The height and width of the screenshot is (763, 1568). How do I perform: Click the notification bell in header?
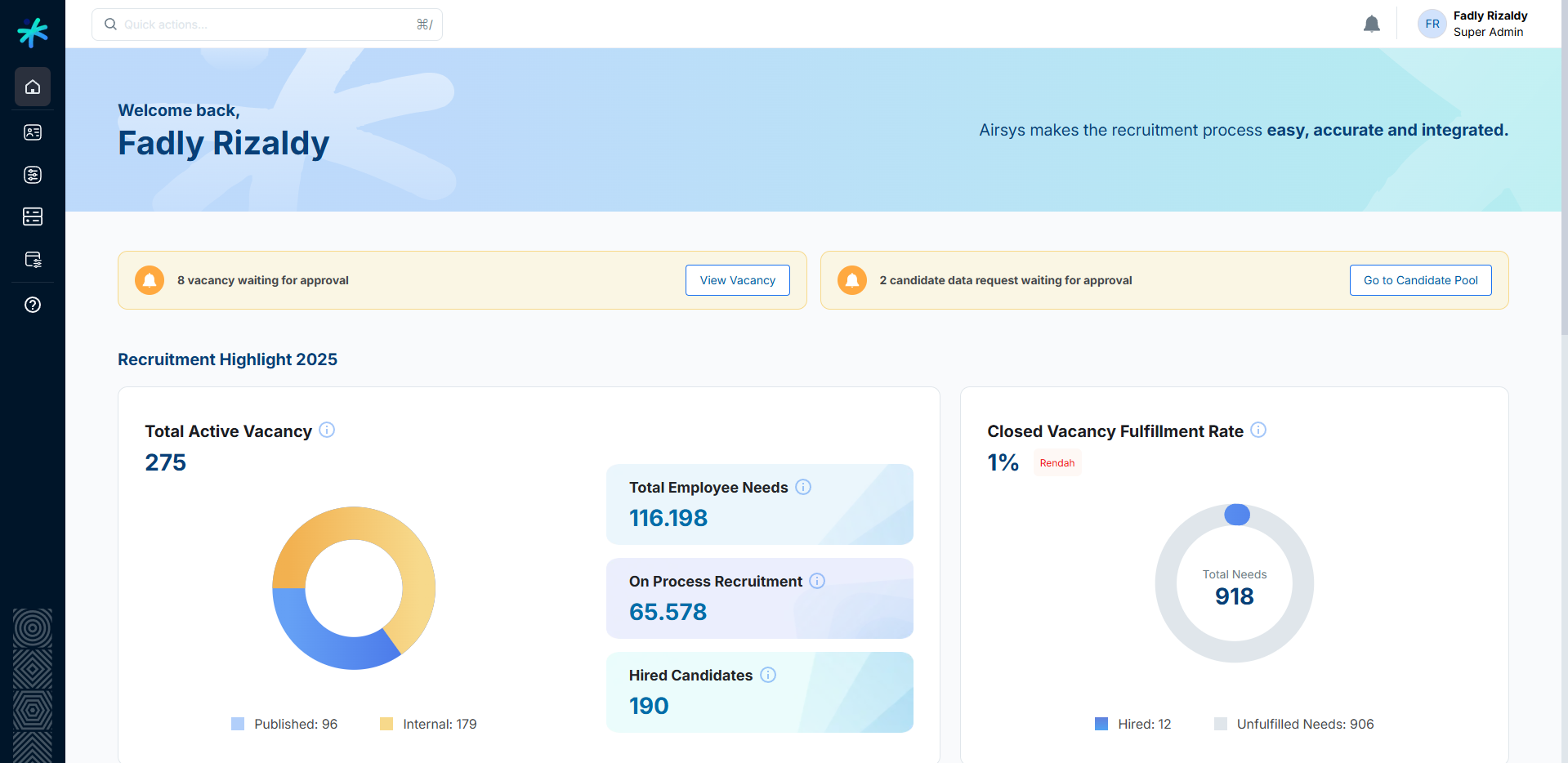(1371, 25)
